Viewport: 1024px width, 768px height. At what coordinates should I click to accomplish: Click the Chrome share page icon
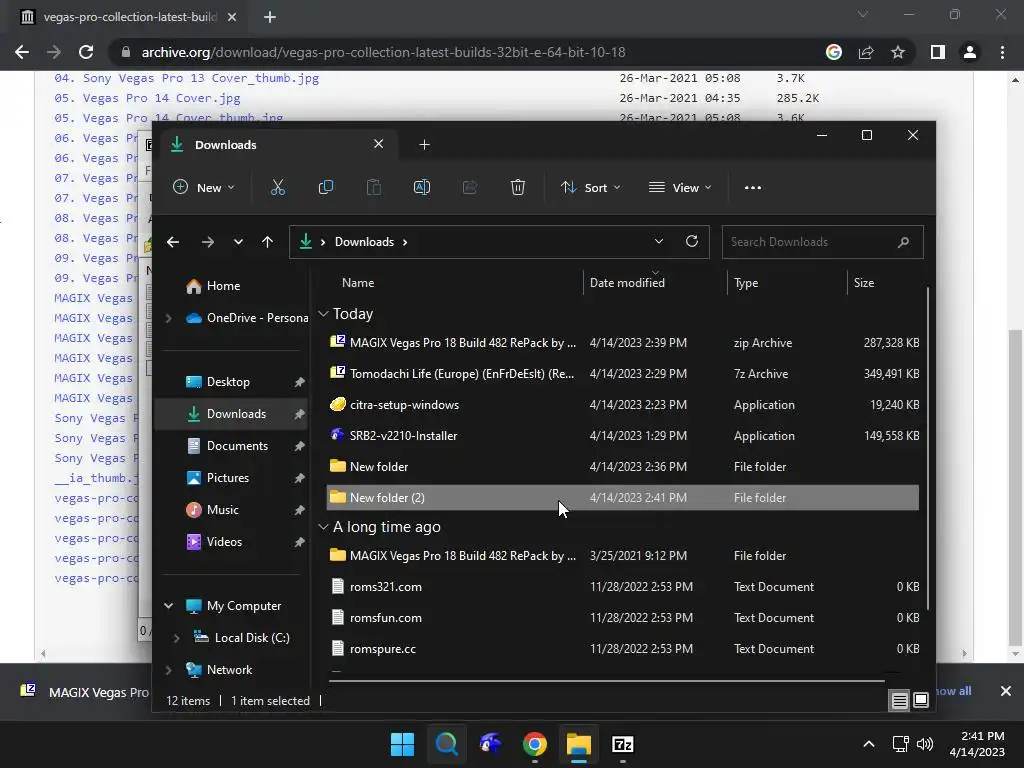[866, 52]
